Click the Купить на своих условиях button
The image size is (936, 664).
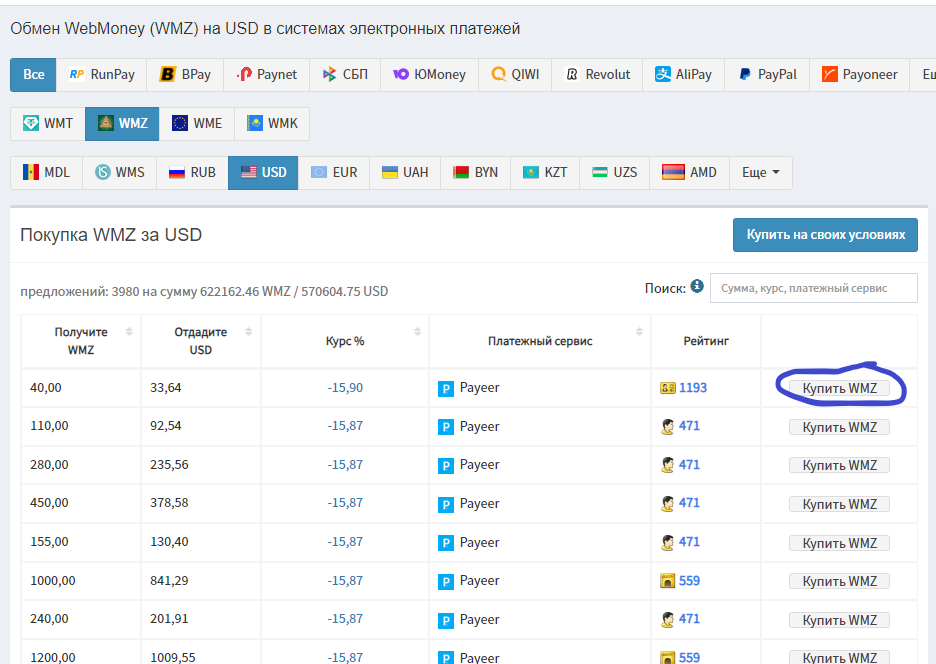825,235
